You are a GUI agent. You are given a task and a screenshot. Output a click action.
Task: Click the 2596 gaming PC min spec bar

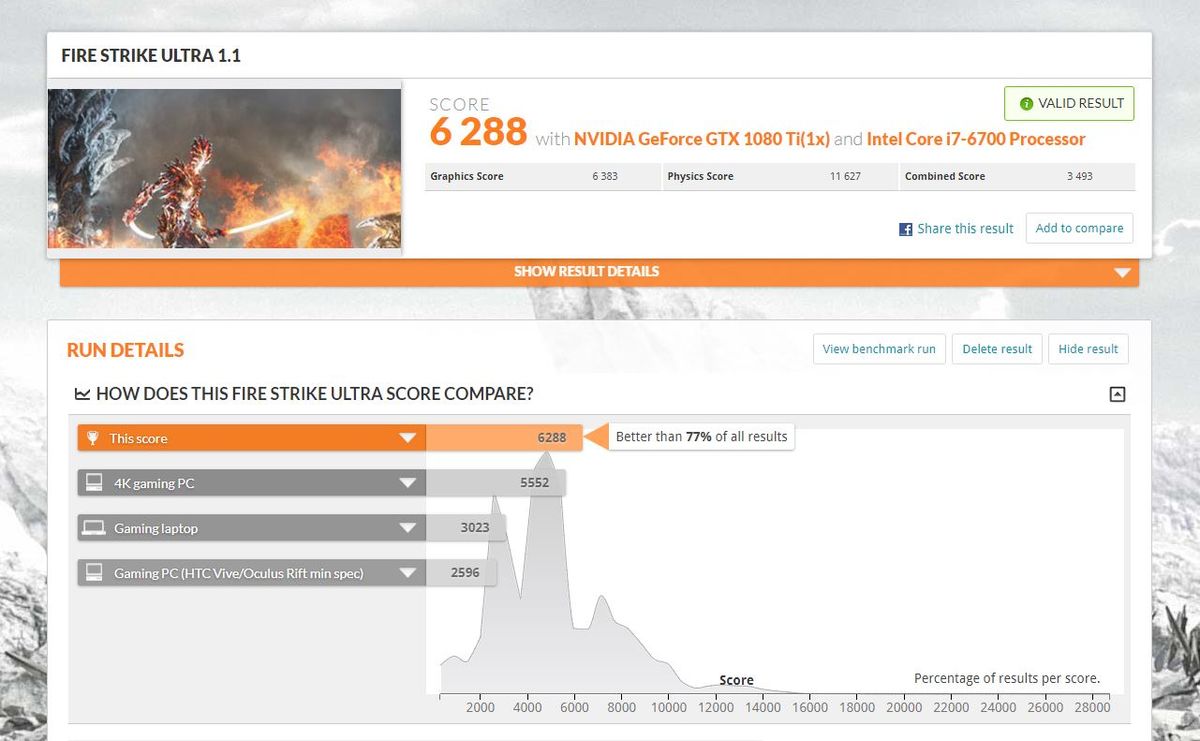[x=460, y=573]
